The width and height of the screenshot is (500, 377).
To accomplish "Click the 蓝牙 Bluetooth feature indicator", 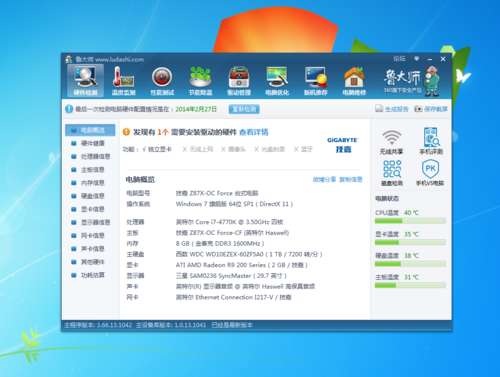I will pyautogui.click(x=303, y=149).
